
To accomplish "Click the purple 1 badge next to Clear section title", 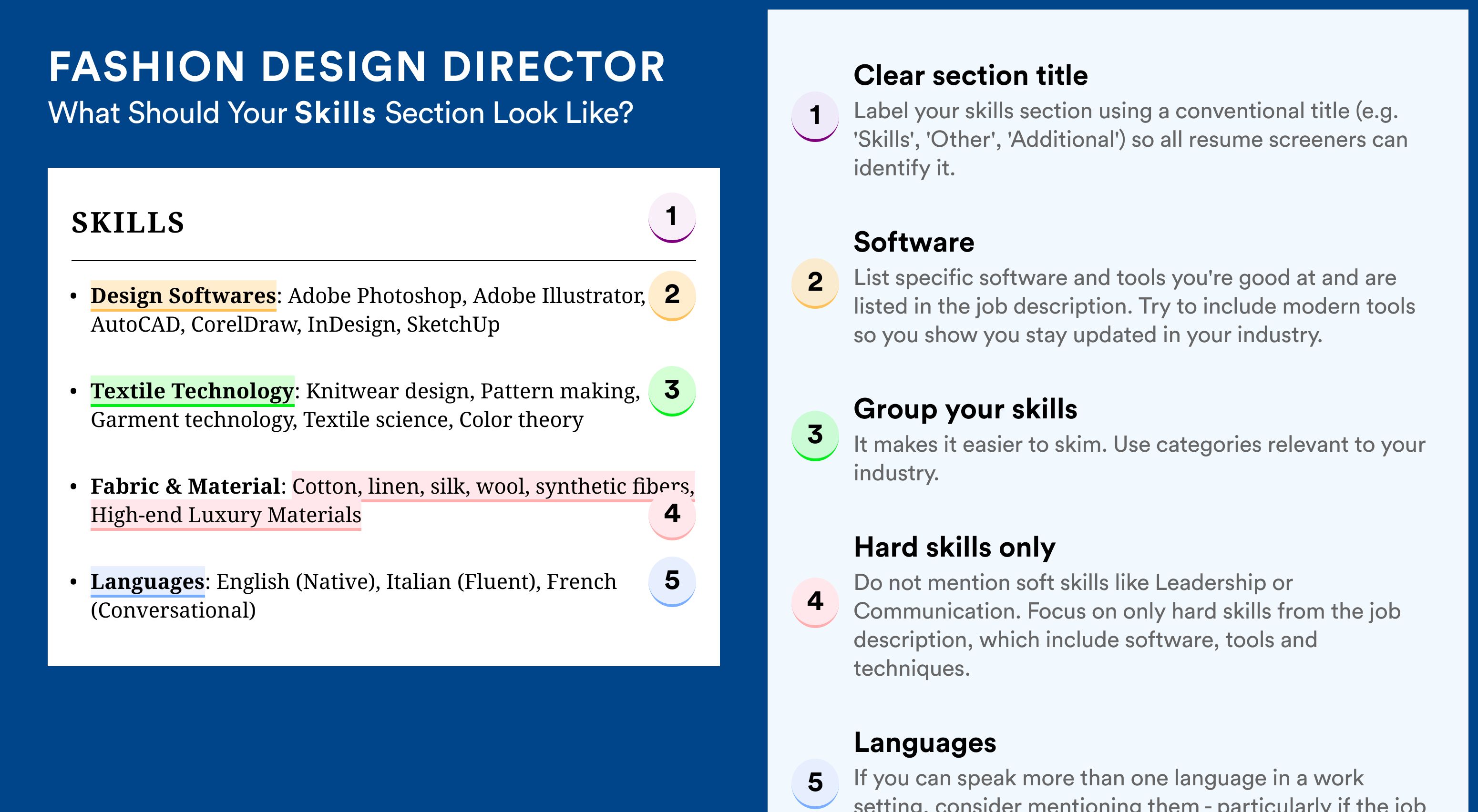I will [815, 116].
